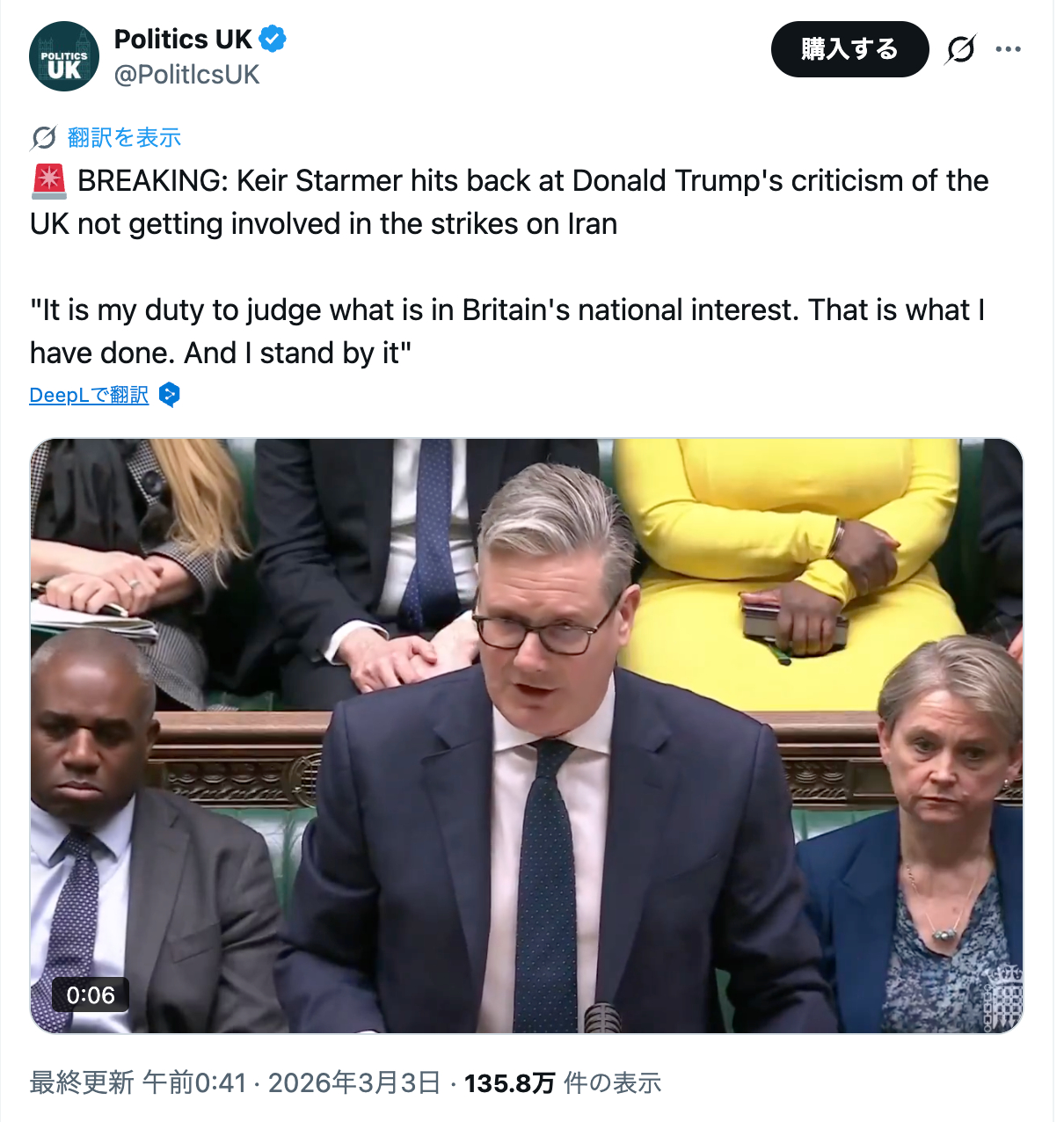The height and width of the screenshot is (1122, 1064).
Task: Show translation via 翻訳を表示 link
Action: click(124, 138)
